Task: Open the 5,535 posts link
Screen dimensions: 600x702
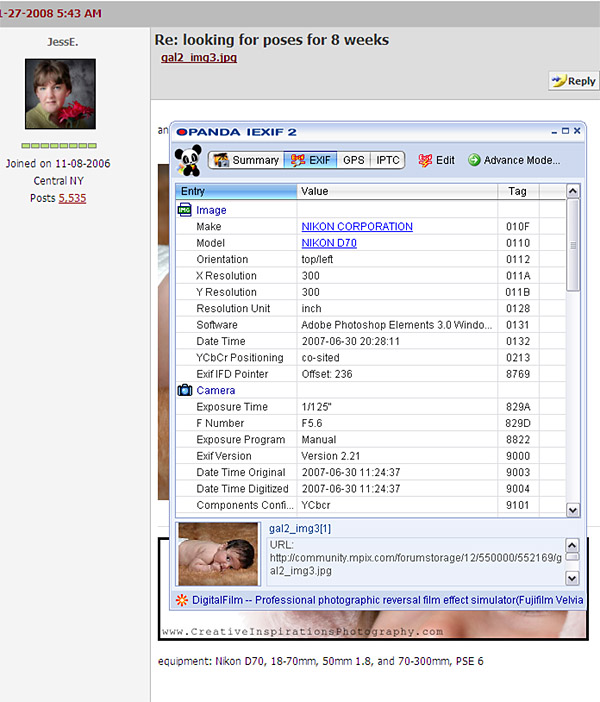Action: (x=72, y=198)
